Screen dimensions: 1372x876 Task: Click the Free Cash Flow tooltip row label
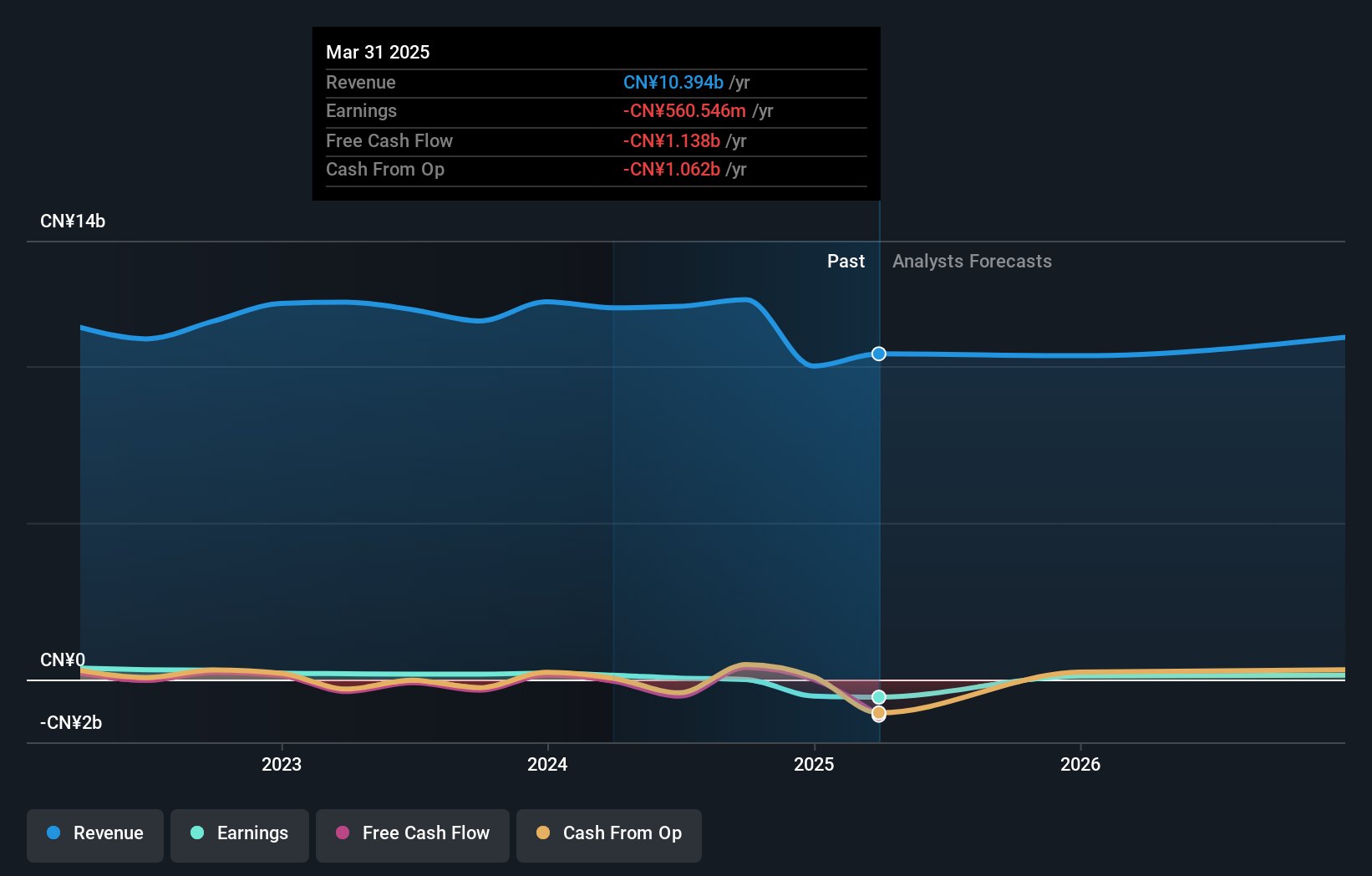389,141
